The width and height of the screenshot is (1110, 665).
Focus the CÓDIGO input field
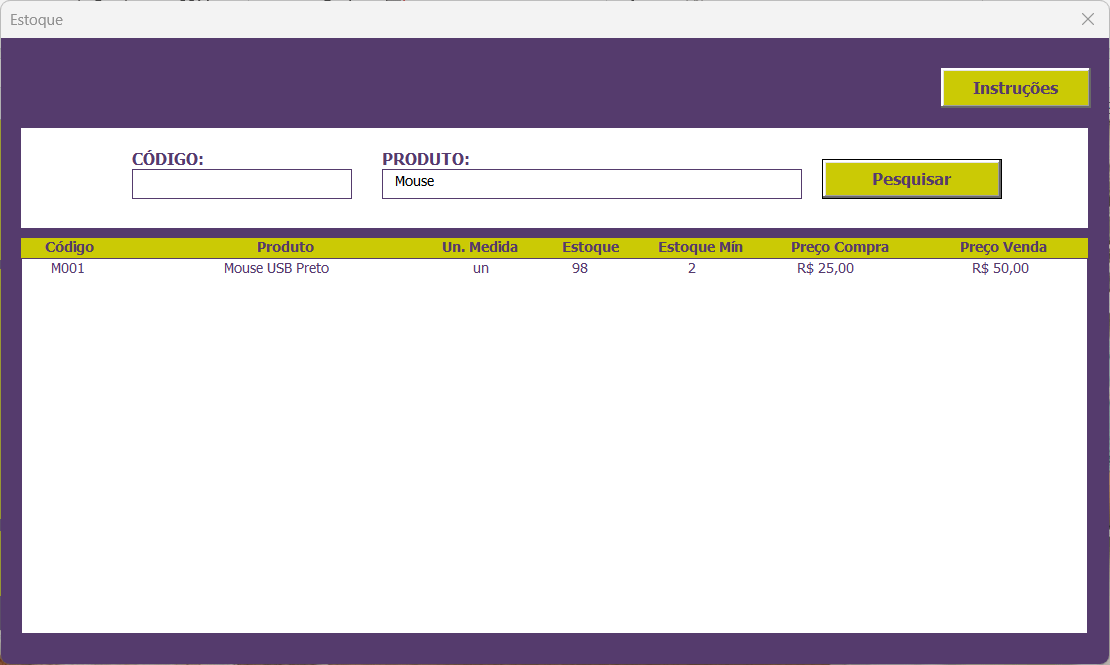coord(241,184)
